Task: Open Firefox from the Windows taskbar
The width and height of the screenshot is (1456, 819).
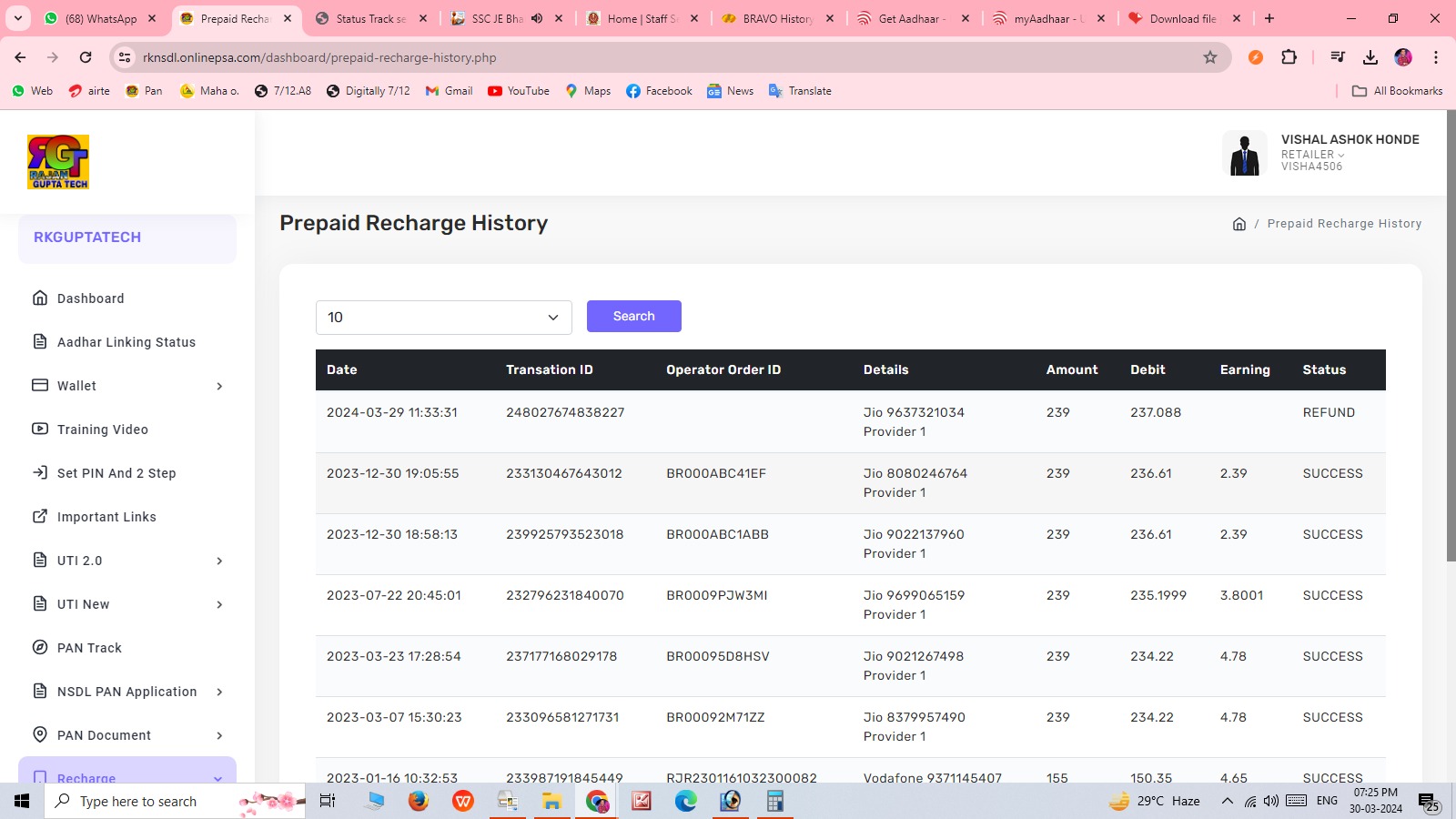Action: 418,801
